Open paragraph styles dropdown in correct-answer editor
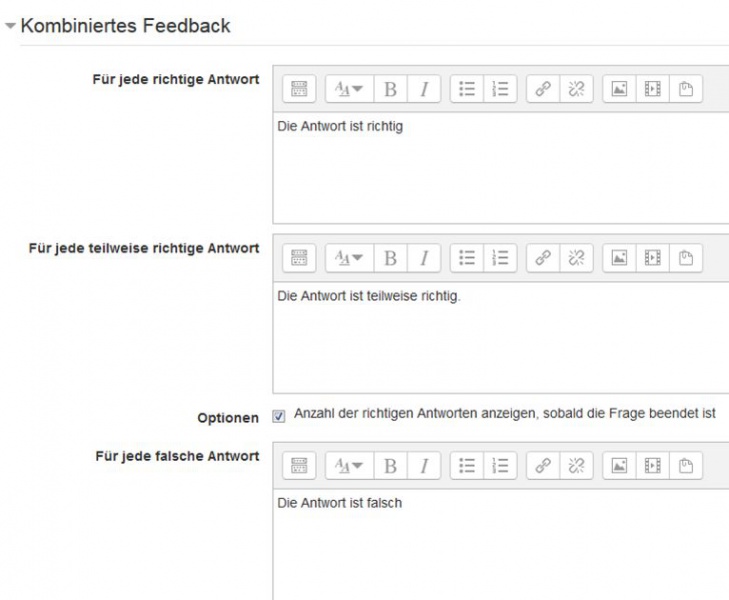 (347, 89)
